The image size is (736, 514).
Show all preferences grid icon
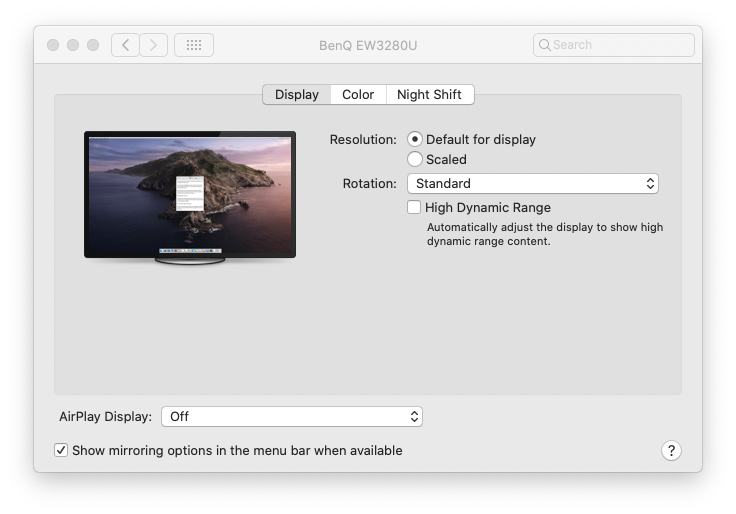tap(194, 45)
